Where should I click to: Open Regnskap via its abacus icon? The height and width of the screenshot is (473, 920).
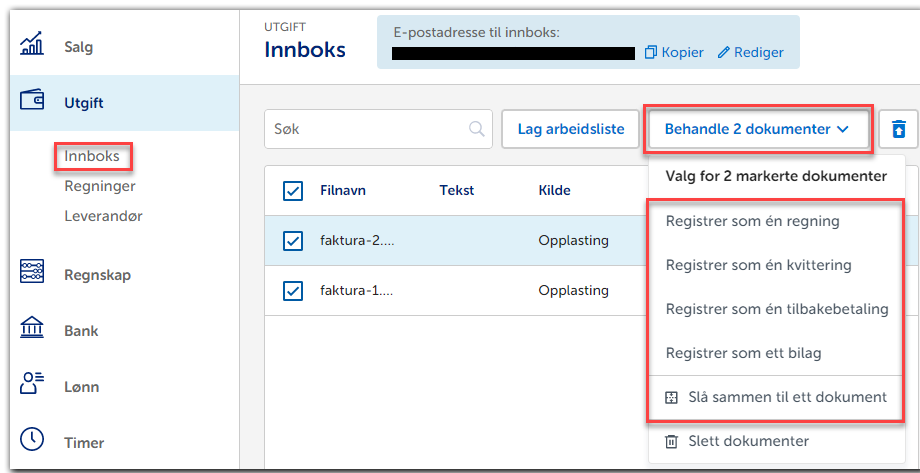32,274
